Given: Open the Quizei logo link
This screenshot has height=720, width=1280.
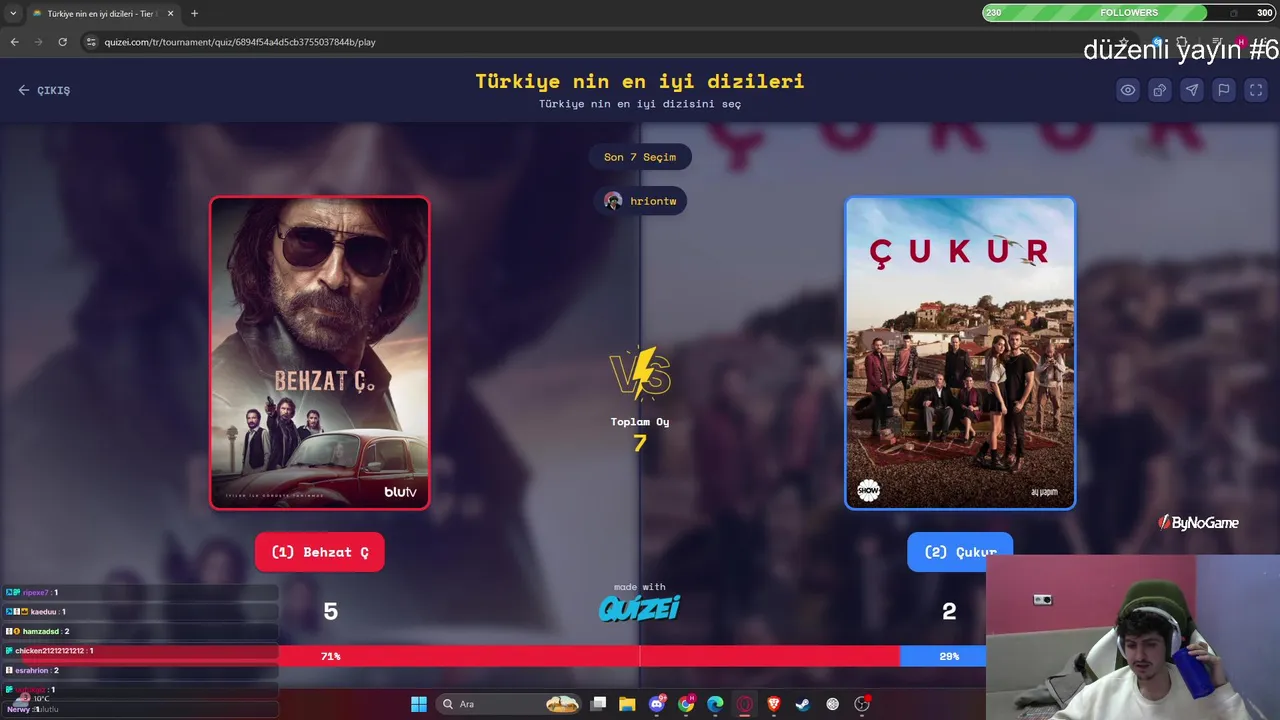Looking at the screenshot, I should pos(640,608).
